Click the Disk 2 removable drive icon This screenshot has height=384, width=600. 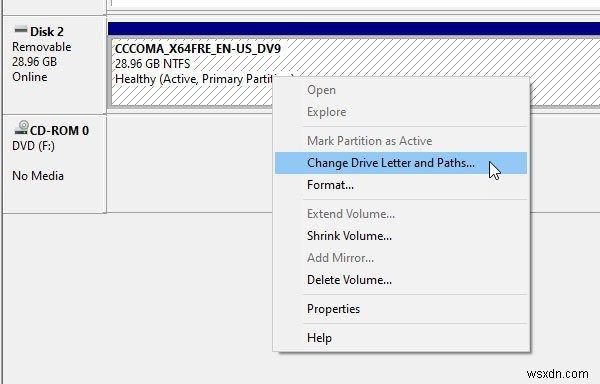click(x=21, y=29)
